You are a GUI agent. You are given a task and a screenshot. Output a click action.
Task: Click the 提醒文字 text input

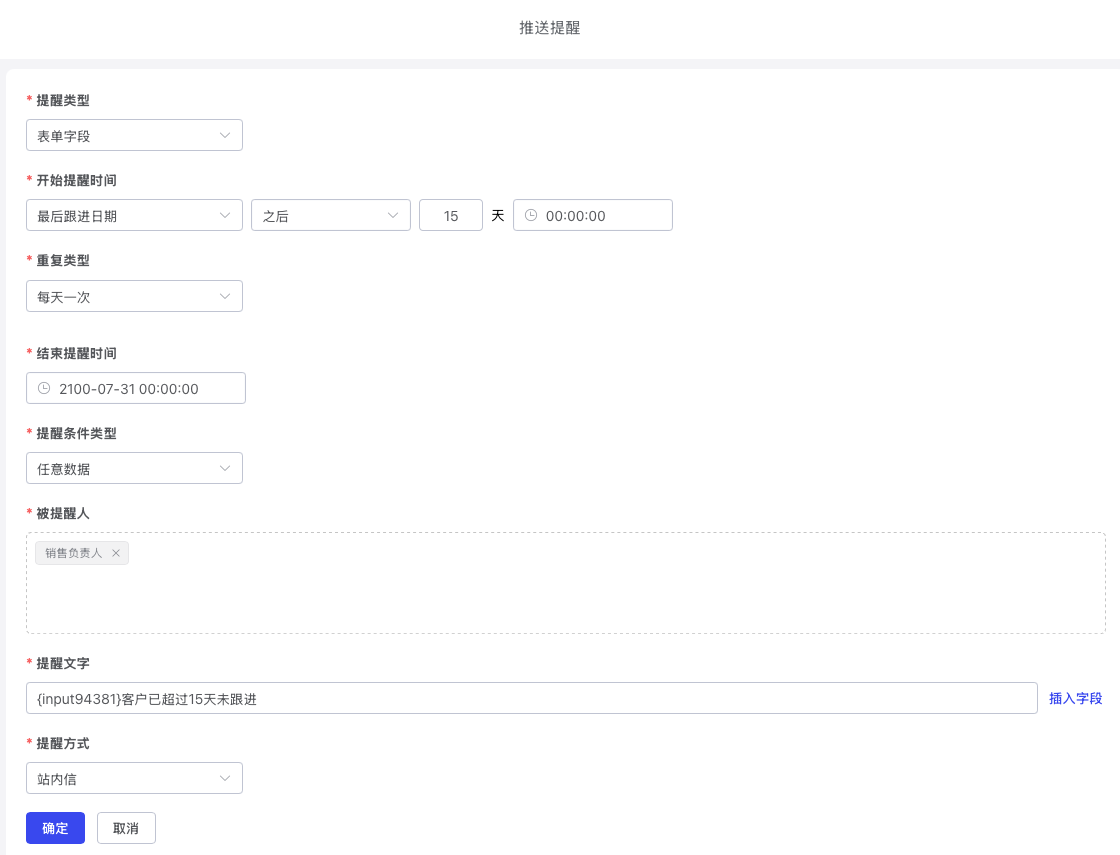click(531, 698)
